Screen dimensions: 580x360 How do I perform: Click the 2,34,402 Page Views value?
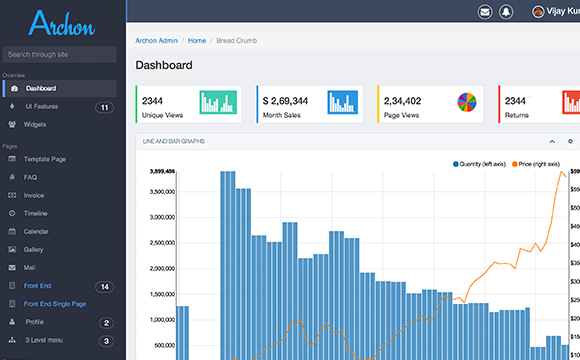point(402,101)
